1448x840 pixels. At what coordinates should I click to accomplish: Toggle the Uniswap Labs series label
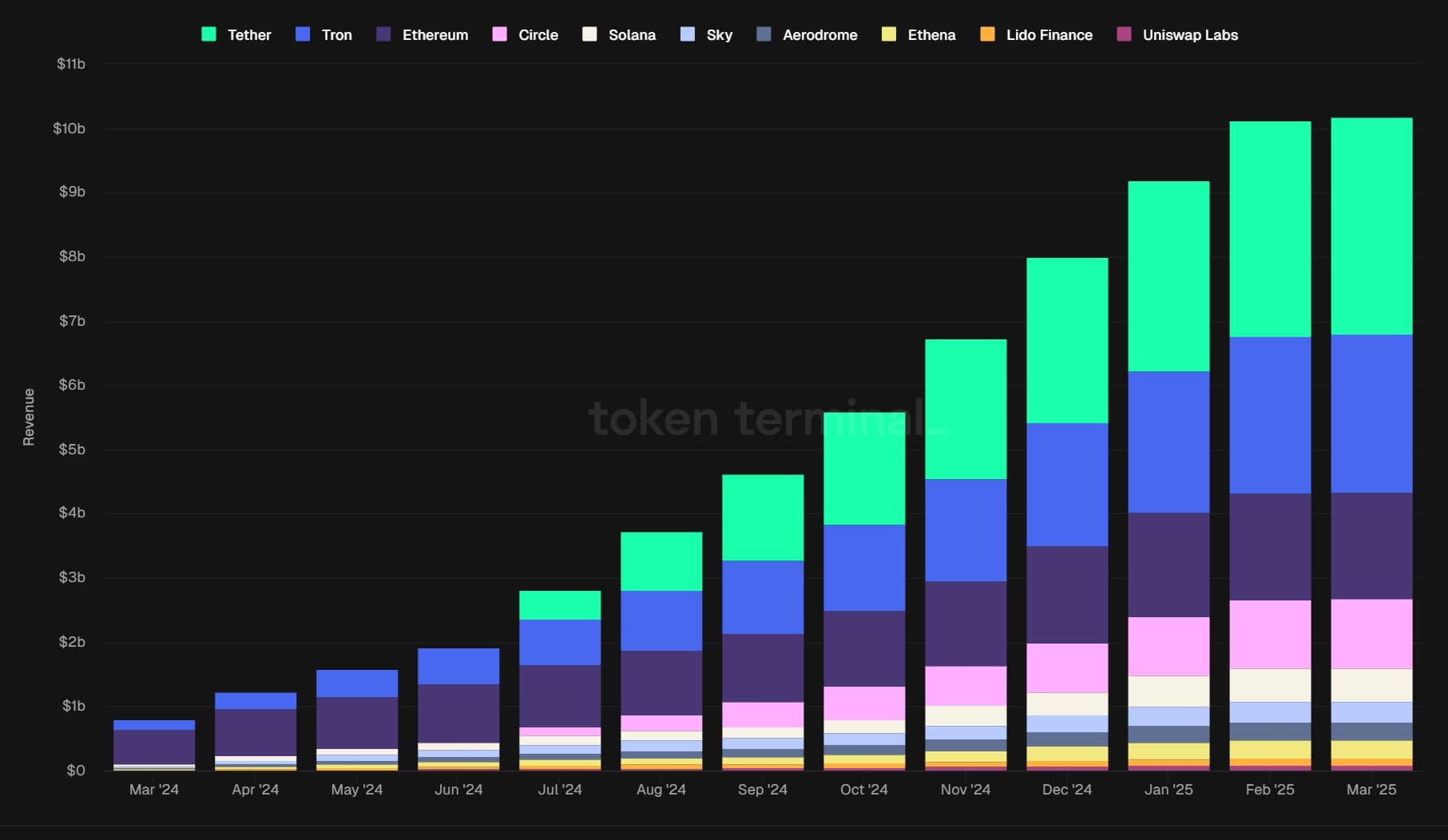pyautogui.click(x=1190, y=35)
